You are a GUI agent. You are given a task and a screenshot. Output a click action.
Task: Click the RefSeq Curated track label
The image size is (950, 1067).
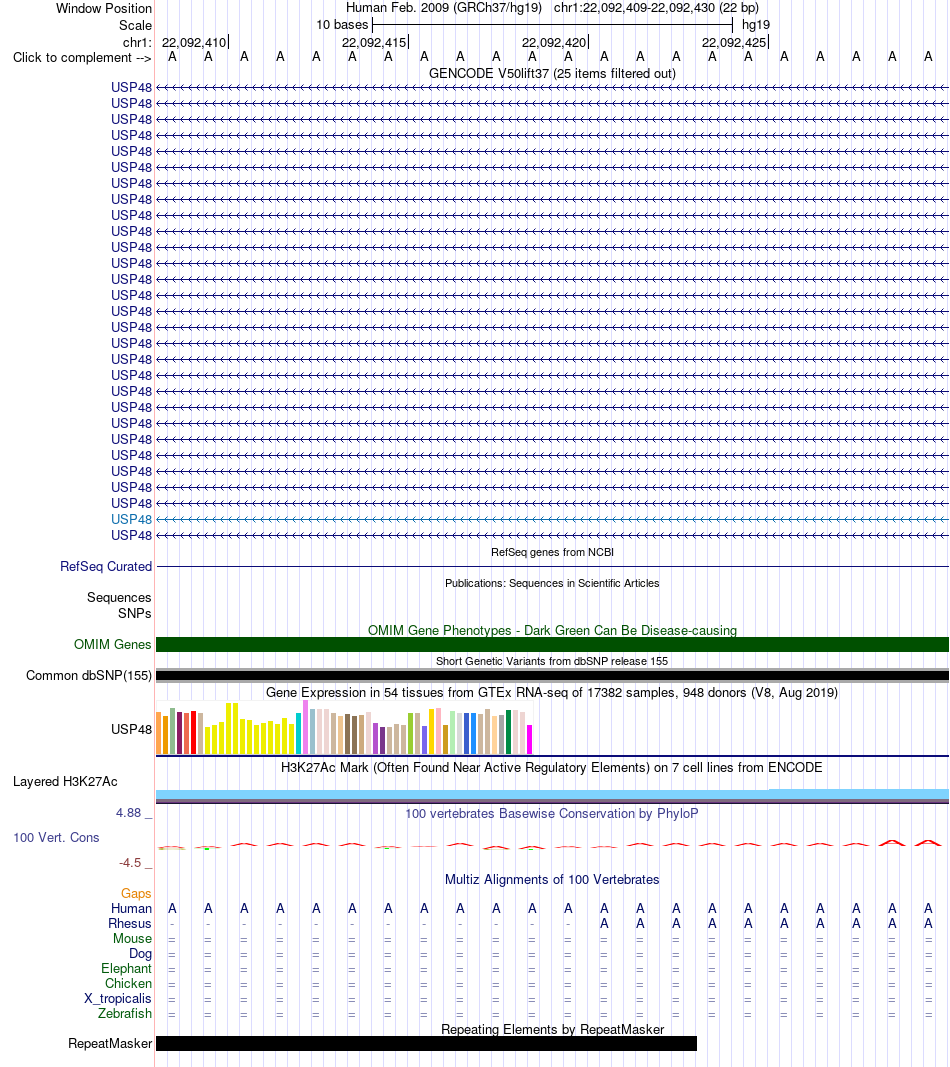(106, 566)
